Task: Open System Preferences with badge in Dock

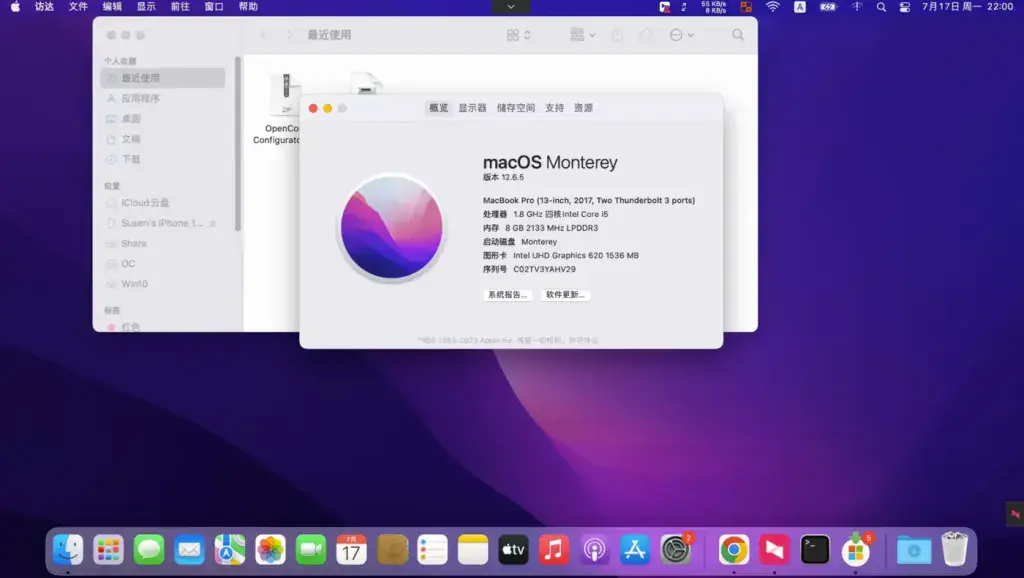Action: 675,550
